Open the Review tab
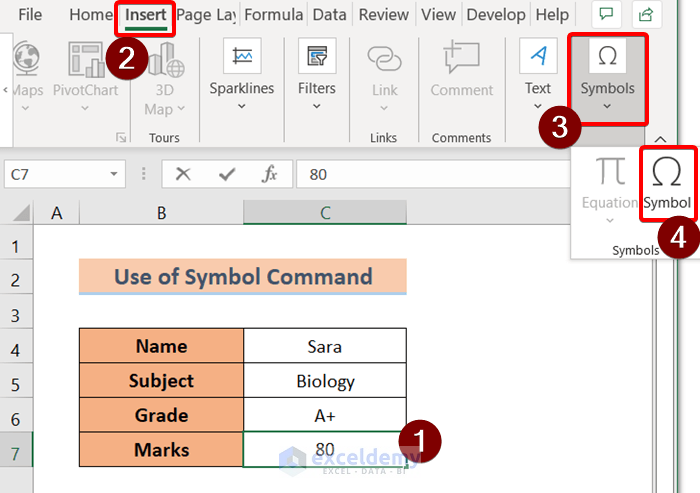The width and height of the screenshot is (700, 493). click(x=384, y=15)
